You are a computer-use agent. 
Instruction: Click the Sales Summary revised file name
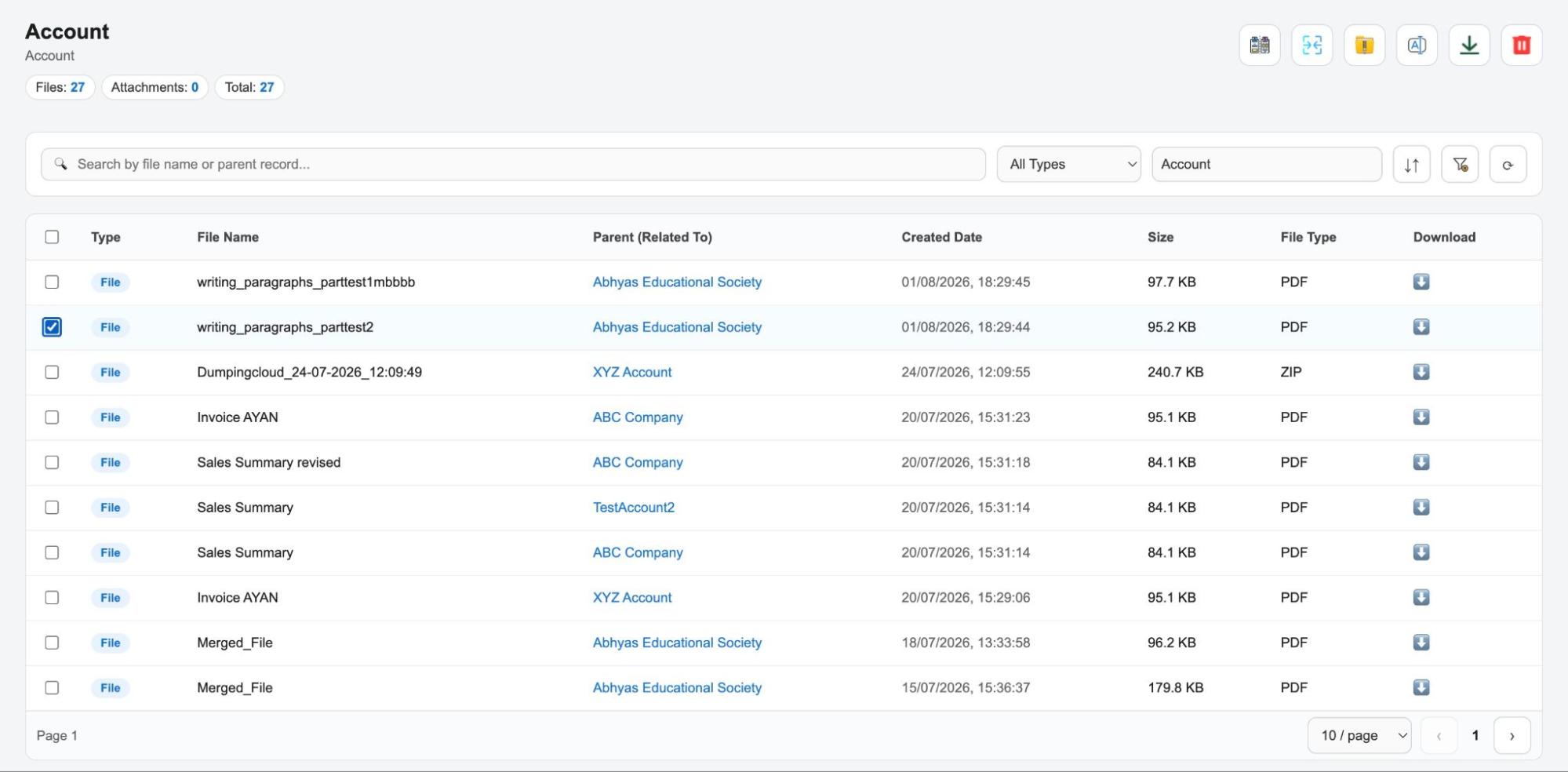(x=269, y=462)
